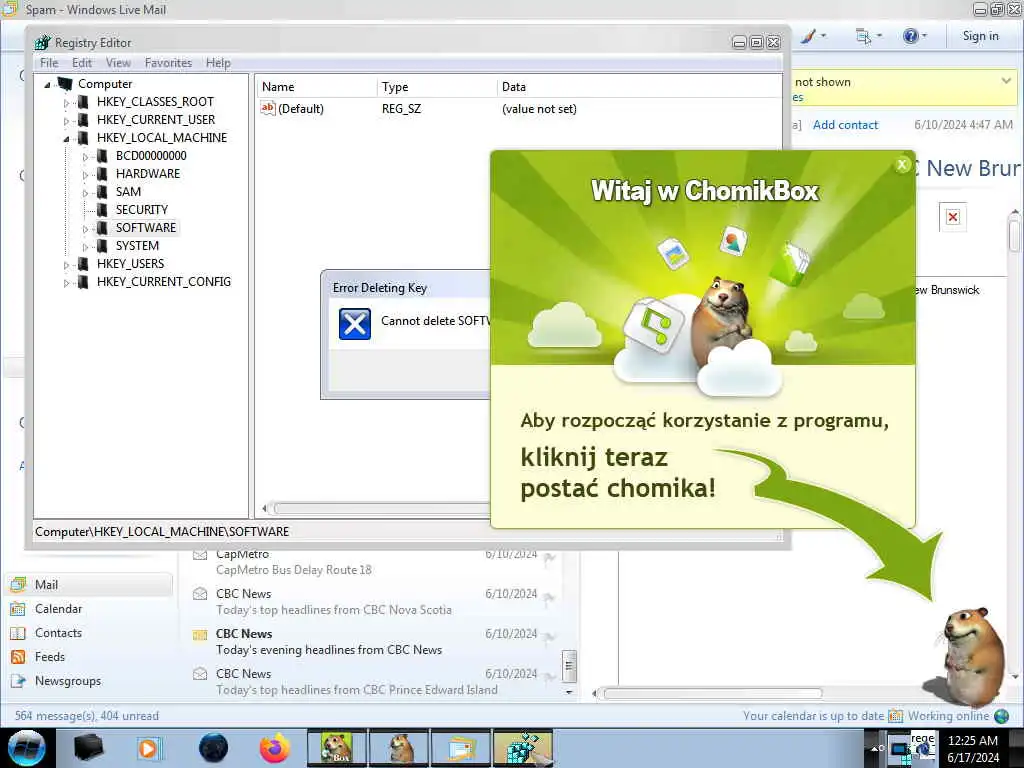
Task: Flag the CBC Nova Scotia message
Action: (x=550, y=598)
